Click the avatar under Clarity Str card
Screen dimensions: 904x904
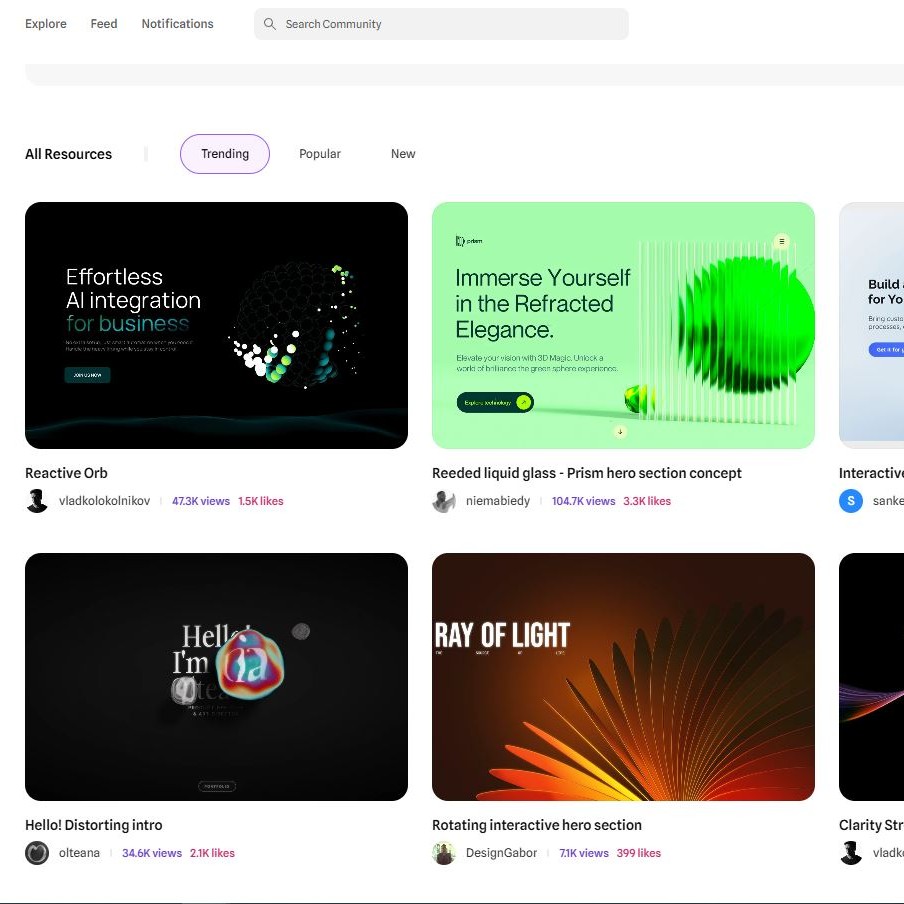(x=851, y=853)
